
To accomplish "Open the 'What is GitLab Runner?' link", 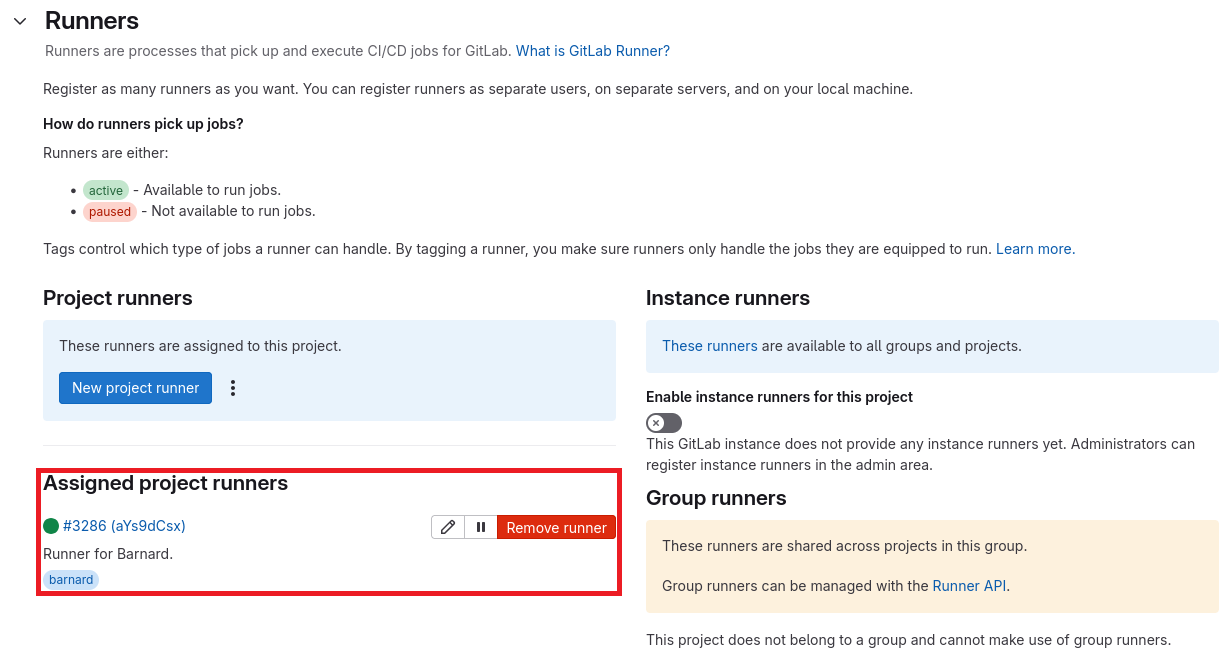I will coord(593,51).
